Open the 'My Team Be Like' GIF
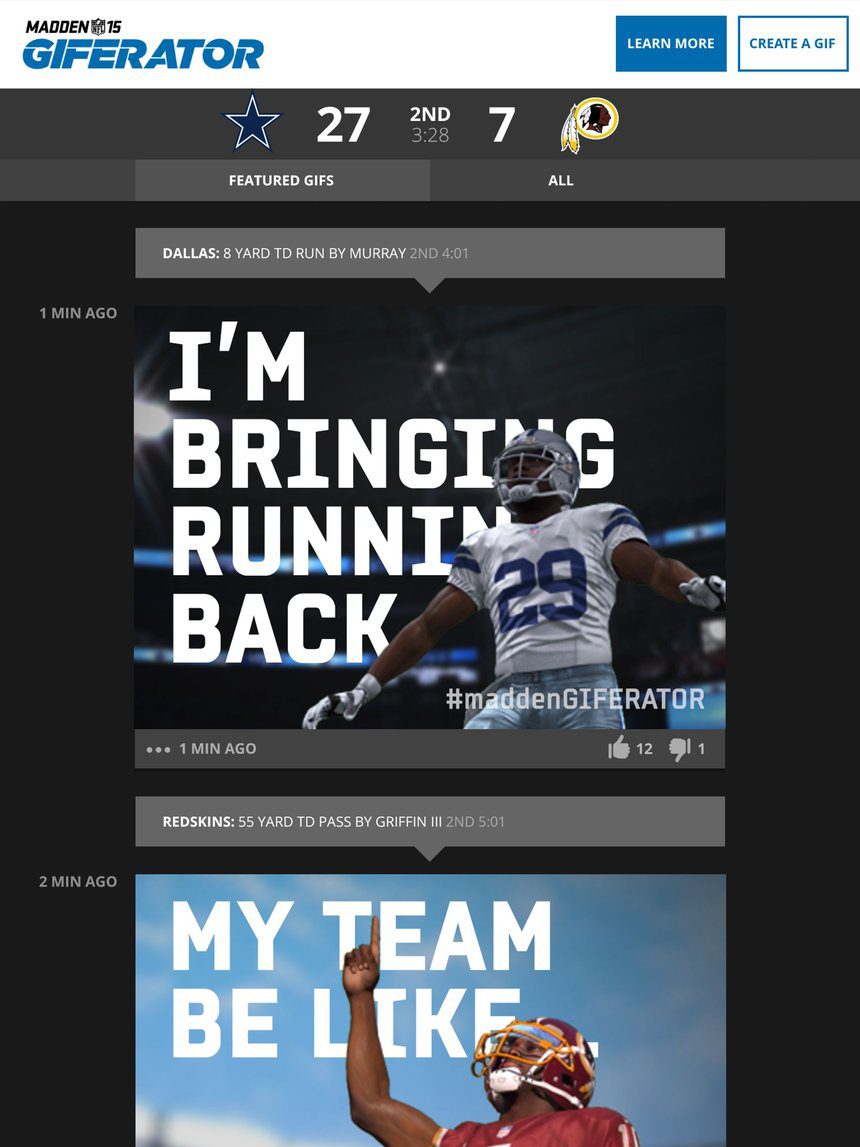The image size is (860, 1147). tap(430, 1010)
